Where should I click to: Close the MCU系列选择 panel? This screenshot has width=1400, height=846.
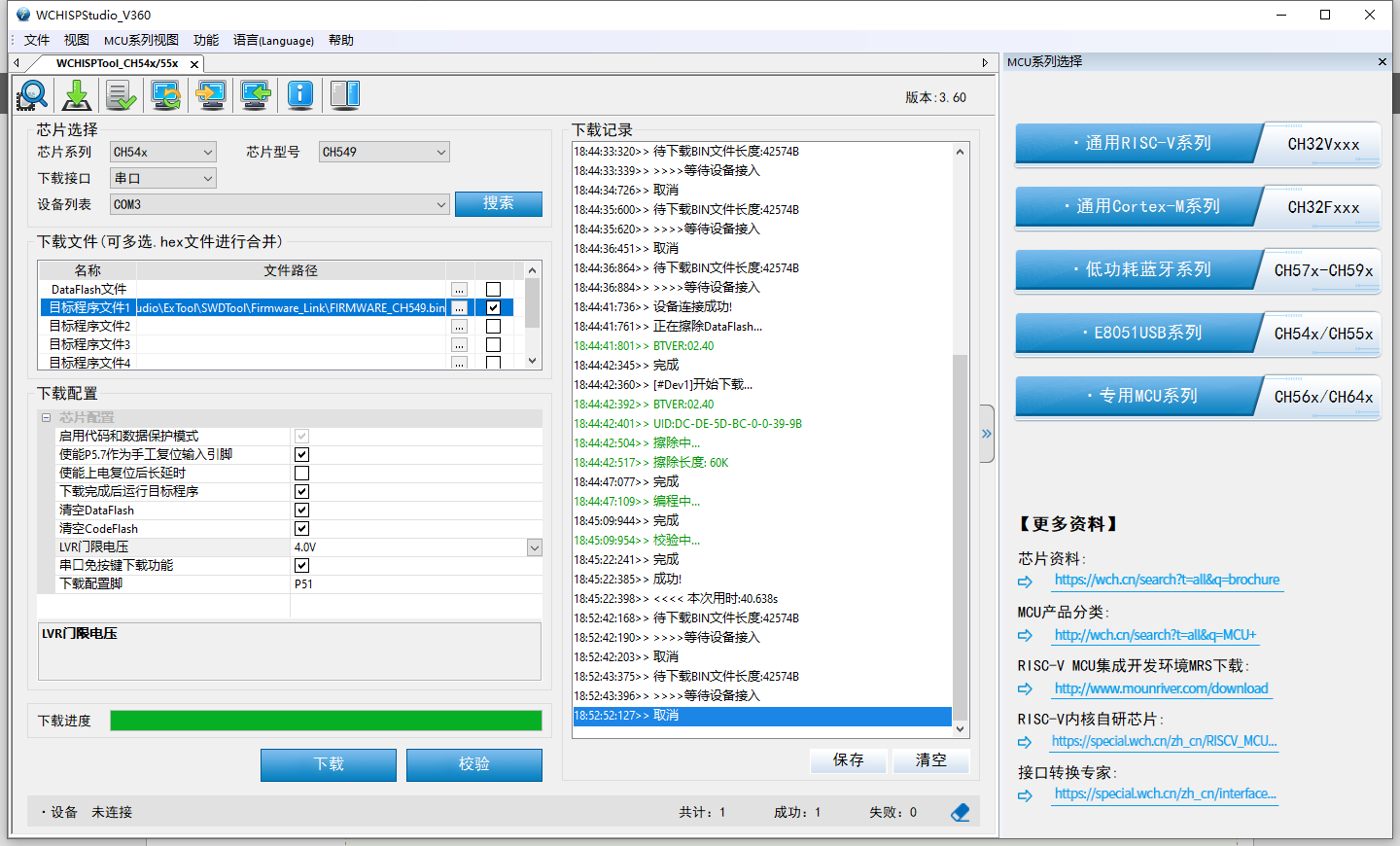point(1382,61)
